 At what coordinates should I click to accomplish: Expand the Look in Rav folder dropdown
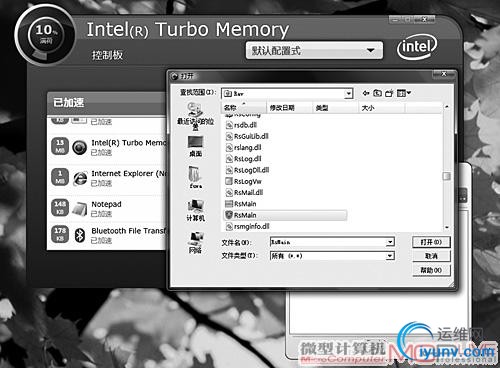pos(348,94)
